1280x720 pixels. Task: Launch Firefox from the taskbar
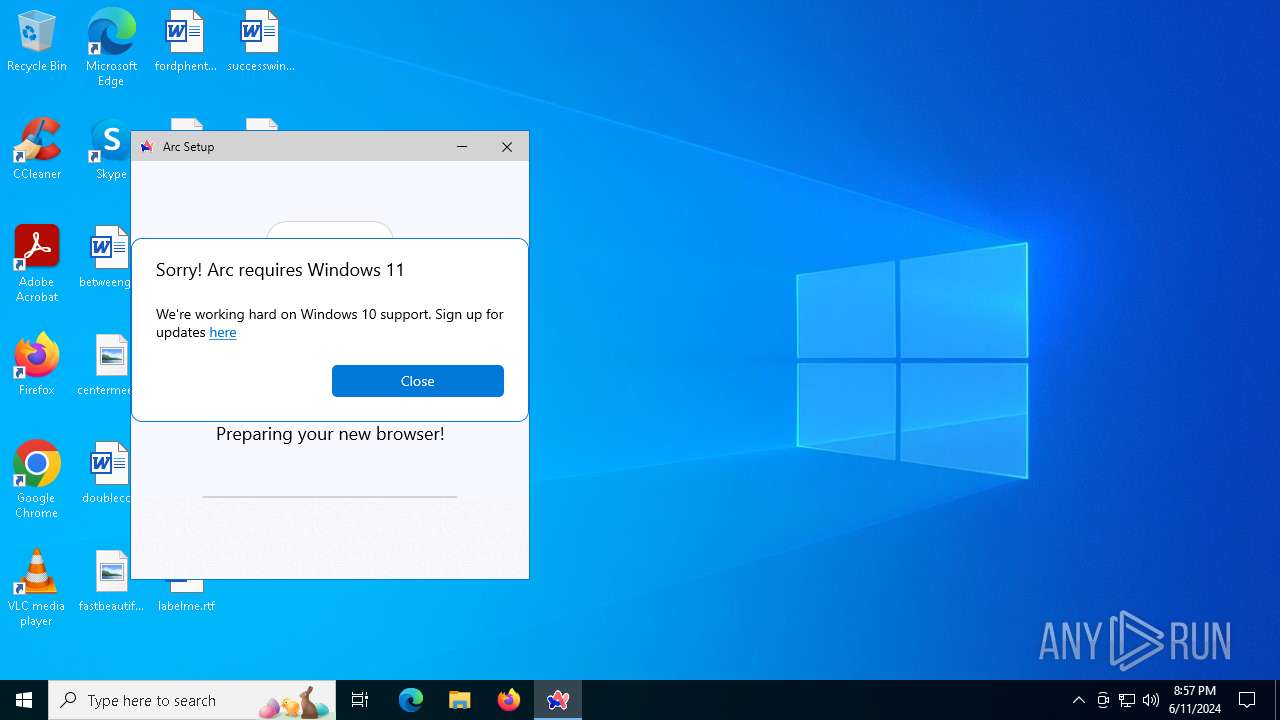509,700
